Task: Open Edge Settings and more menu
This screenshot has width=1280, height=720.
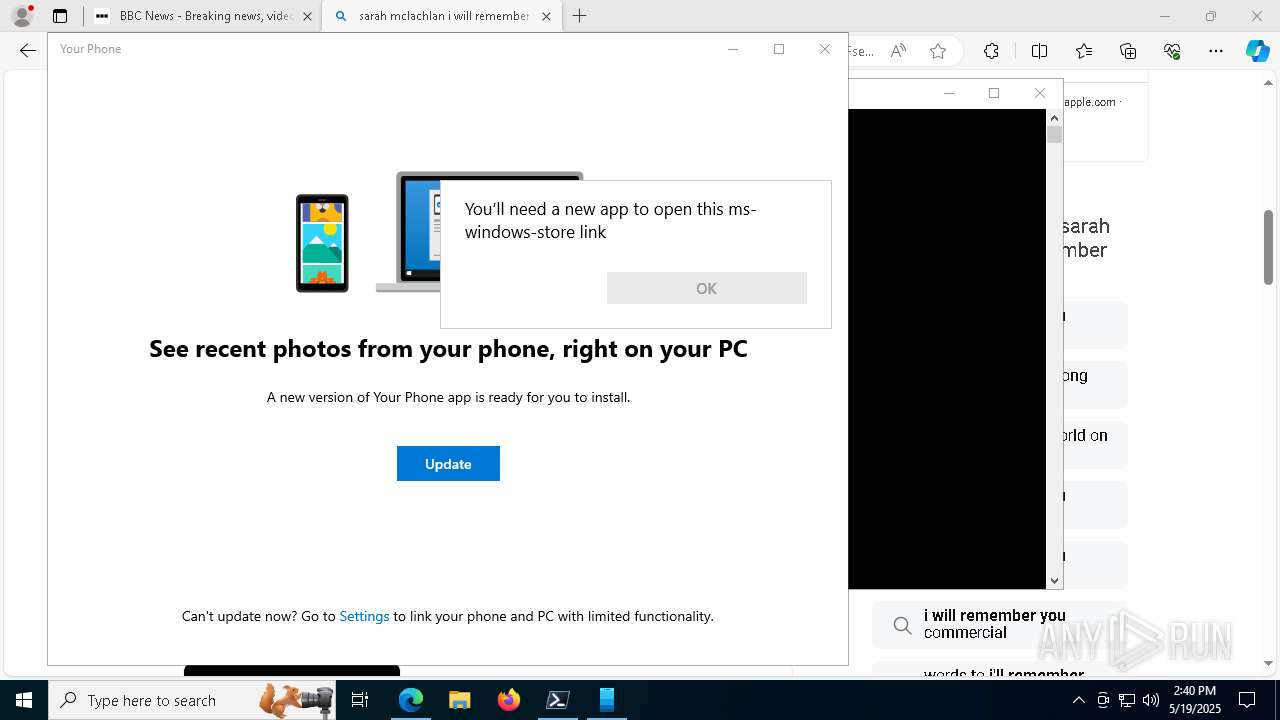Action: pyautogui.click(x=1216, y=51)
